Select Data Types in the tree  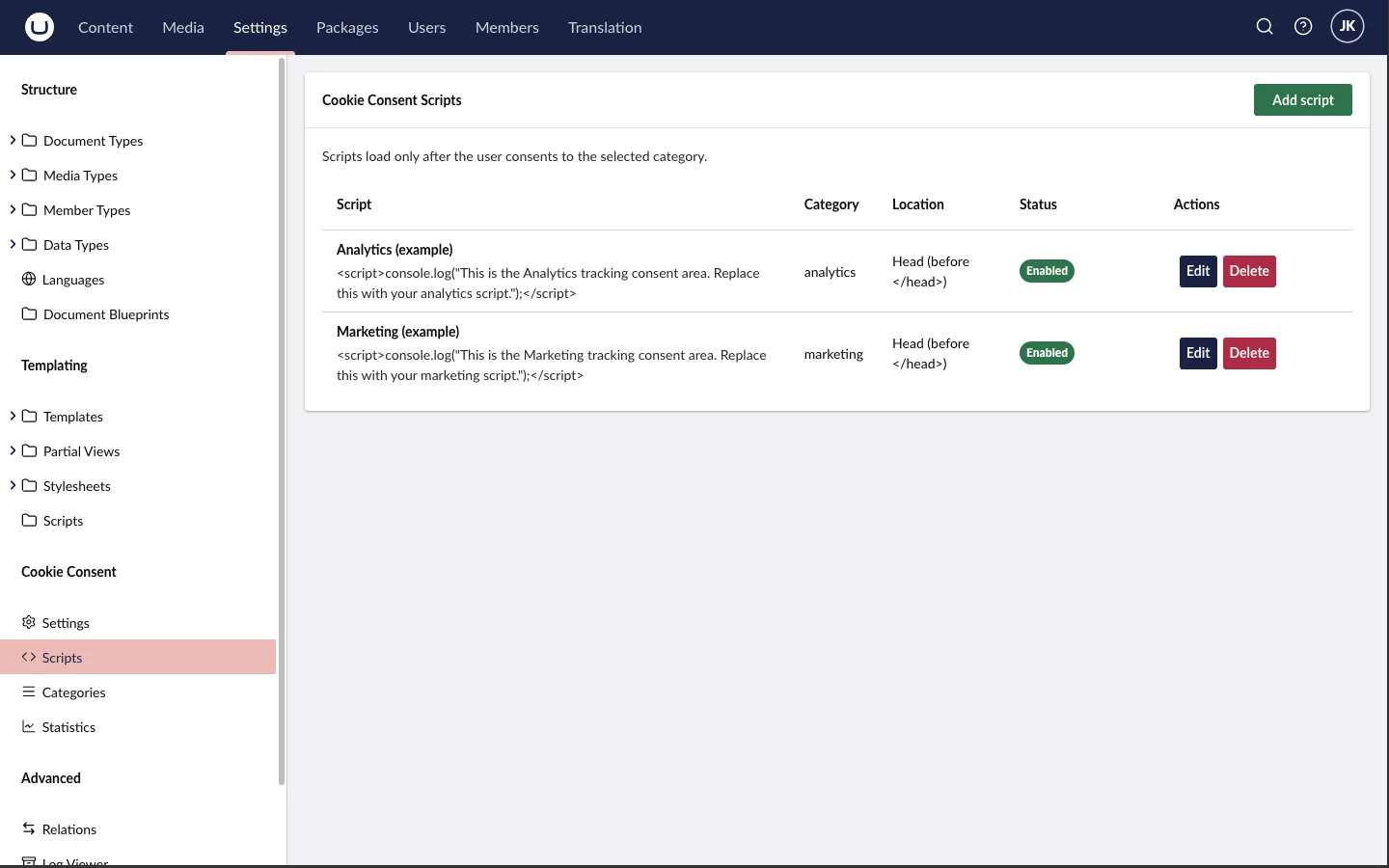[x=76, y=245]
